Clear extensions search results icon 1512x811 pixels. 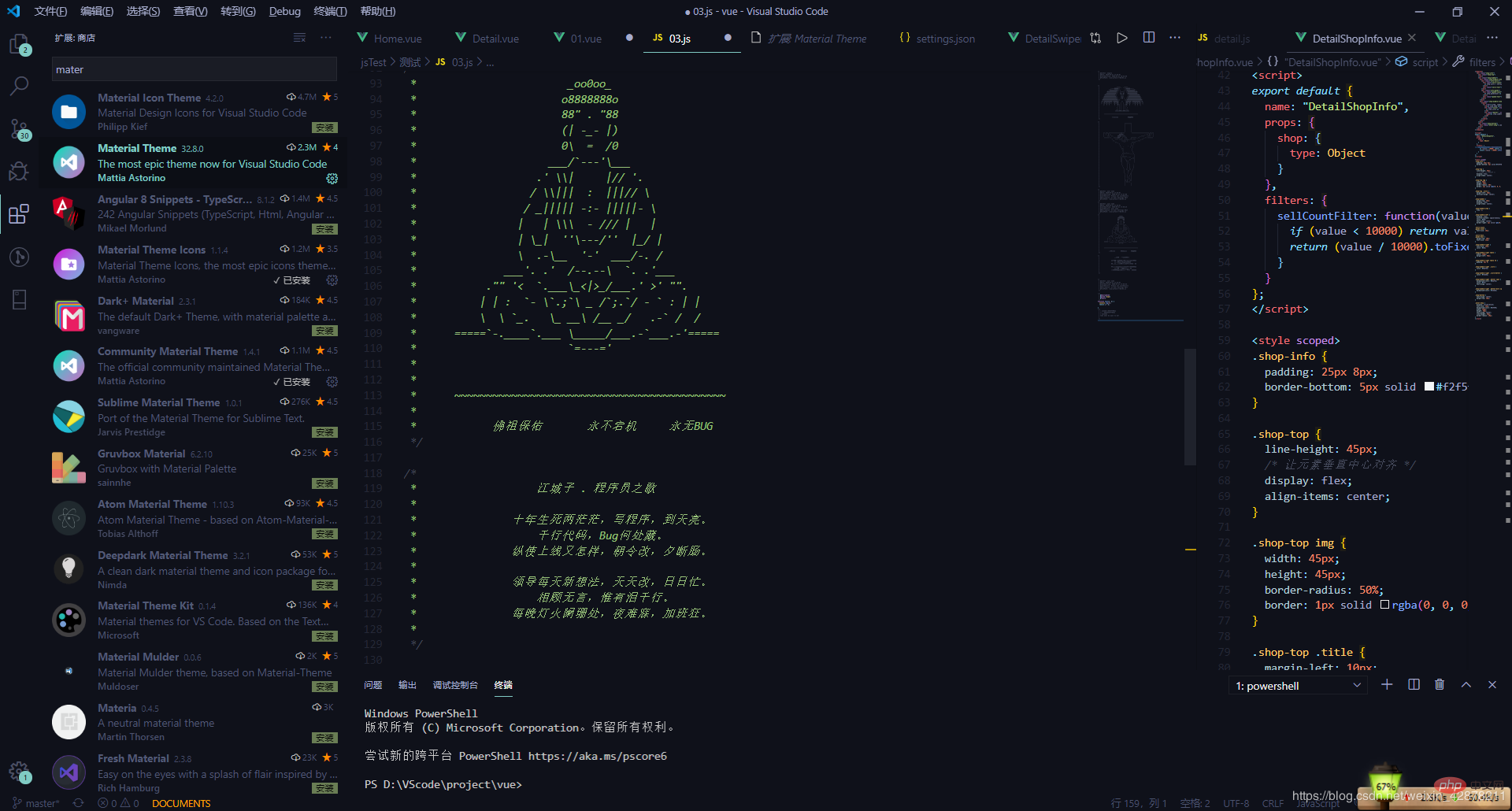tap(299, 38)
